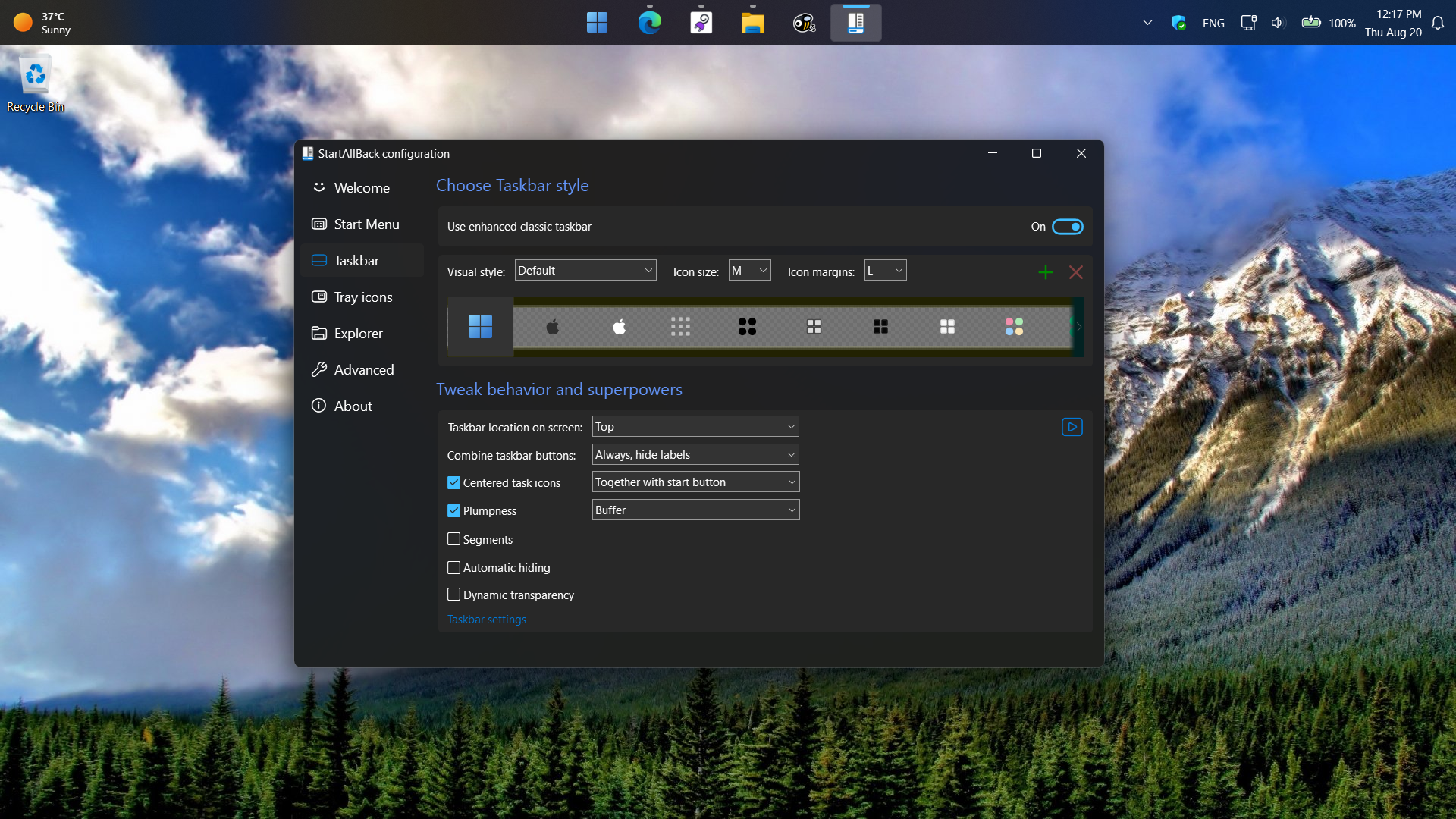The height and width of the screenshot is (819, 1456).
Task: Change Taskbar location on screen dropdown
Action: coord(695,427)
